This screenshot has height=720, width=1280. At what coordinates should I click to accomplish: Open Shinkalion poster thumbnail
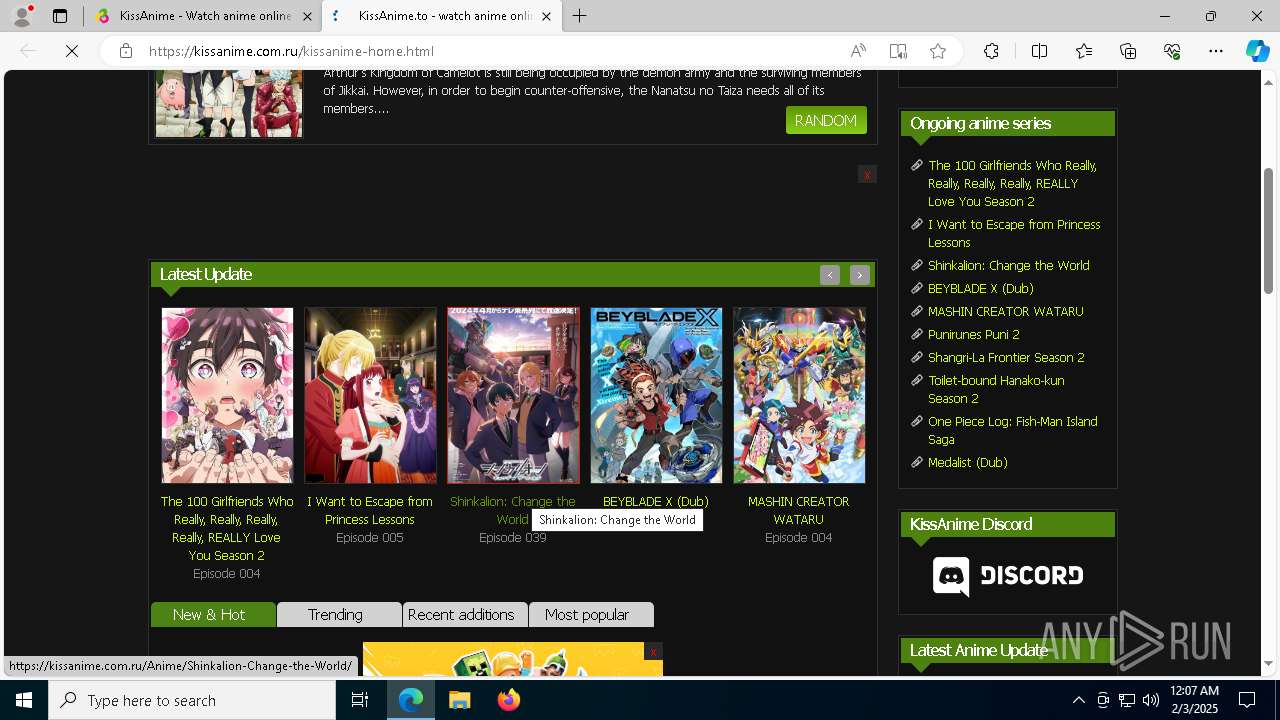[x=513, y=395]
